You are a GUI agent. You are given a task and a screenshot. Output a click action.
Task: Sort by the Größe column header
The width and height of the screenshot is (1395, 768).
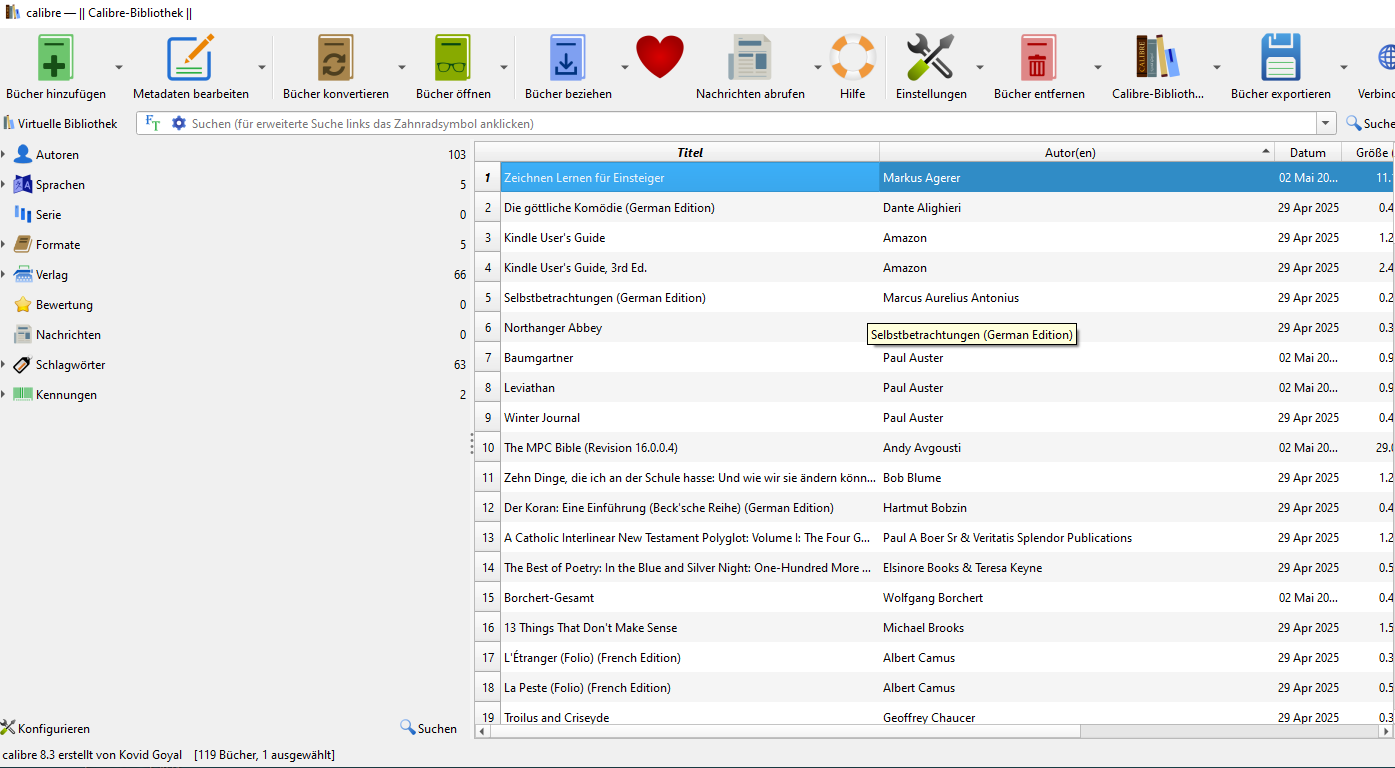pos(1368,152)
